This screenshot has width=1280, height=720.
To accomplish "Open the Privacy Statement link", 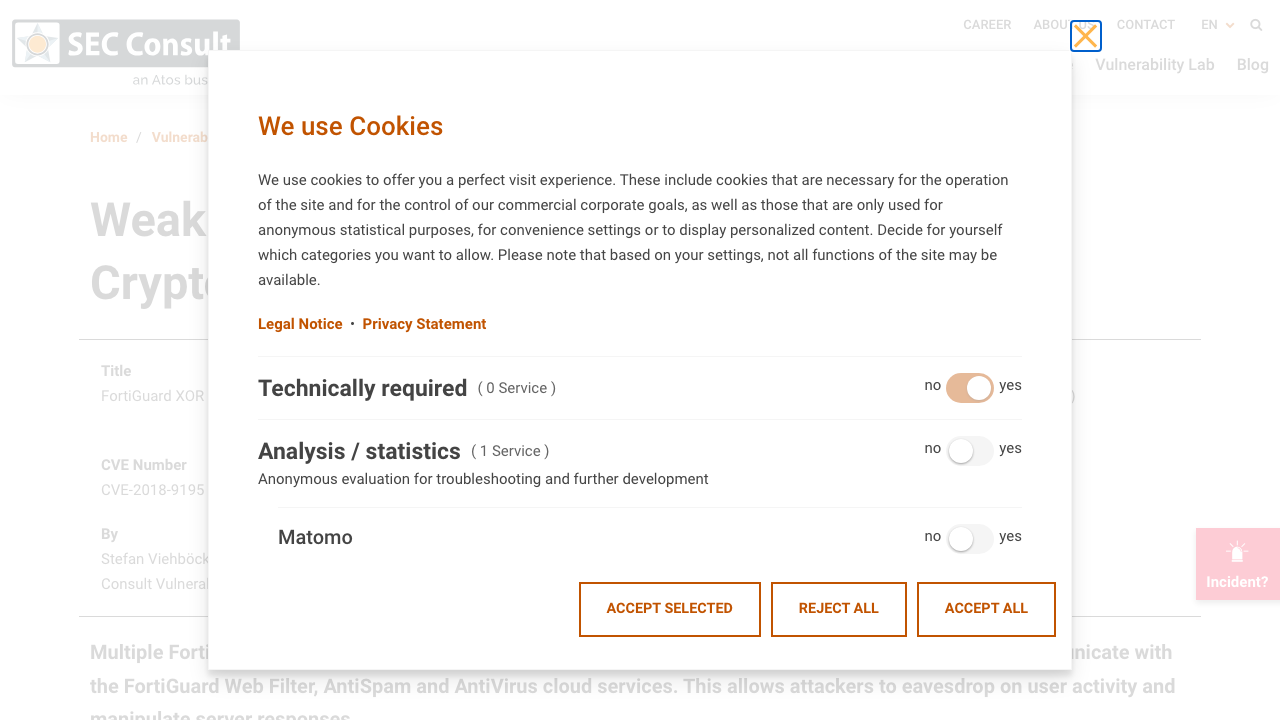I will tap(424, 324).
